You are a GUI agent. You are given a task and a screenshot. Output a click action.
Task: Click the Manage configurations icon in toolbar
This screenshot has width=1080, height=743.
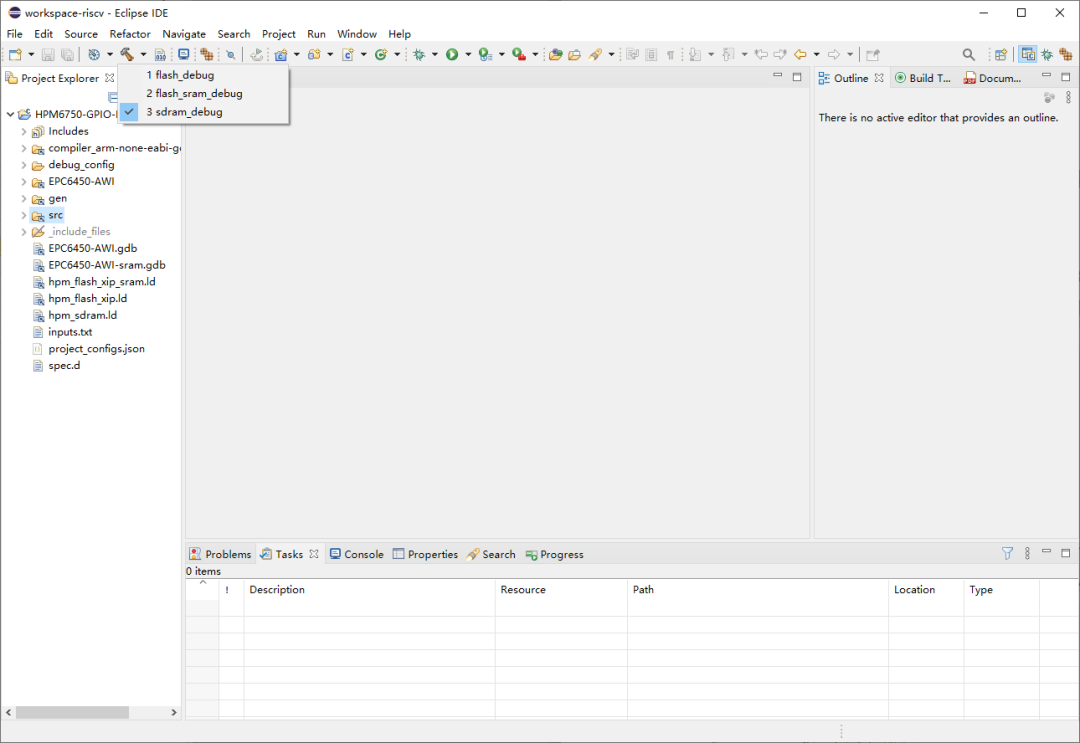pyautogui.click(x=94, y=54)
